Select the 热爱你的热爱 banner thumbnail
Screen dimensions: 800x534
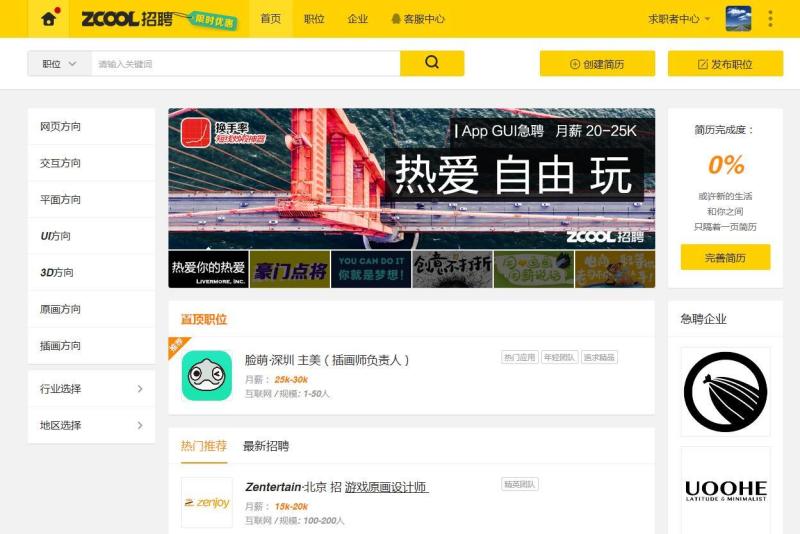(x=208, y=269)
